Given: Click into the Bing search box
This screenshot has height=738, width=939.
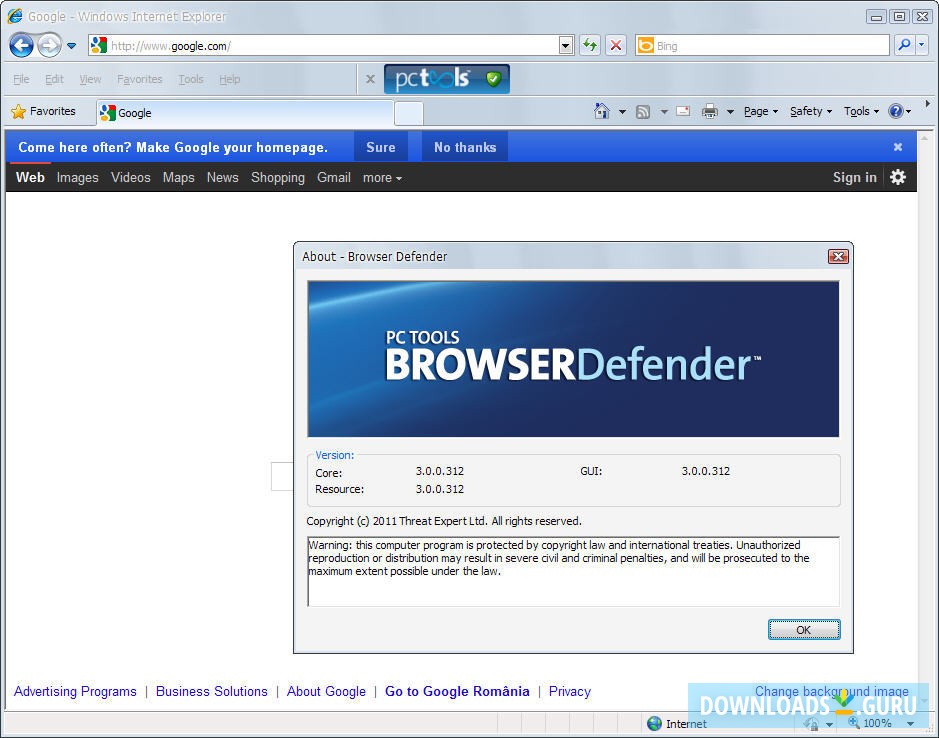Looking at the screenshot, I should click(762, 46).
